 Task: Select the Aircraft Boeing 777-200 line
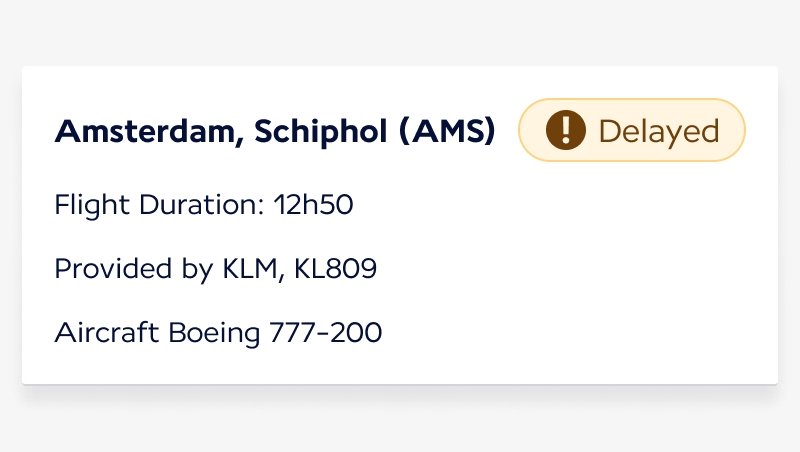click(x=218, y=333)
